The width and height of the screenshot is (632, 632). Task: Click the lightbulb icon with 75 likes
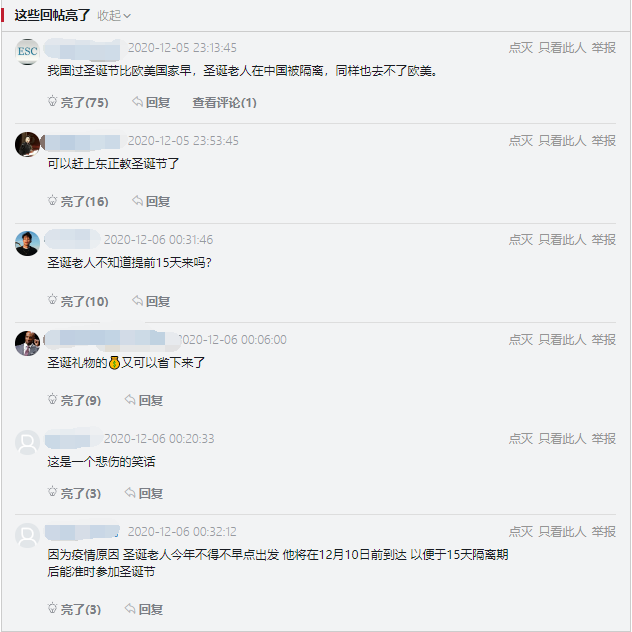click(53, 102)
